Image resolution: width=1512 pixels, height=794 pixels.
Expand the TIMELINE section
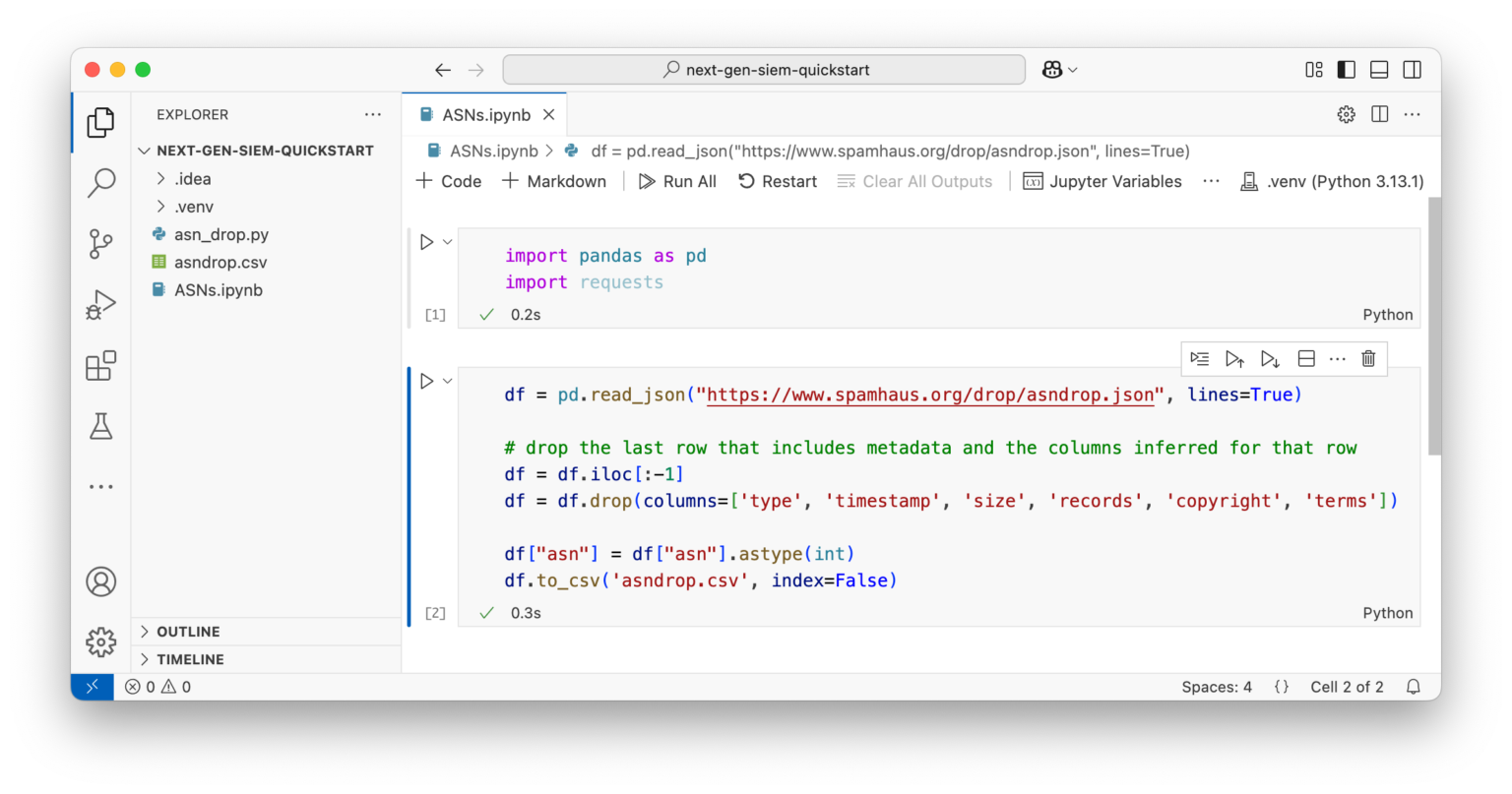click(x=190, y=659)
